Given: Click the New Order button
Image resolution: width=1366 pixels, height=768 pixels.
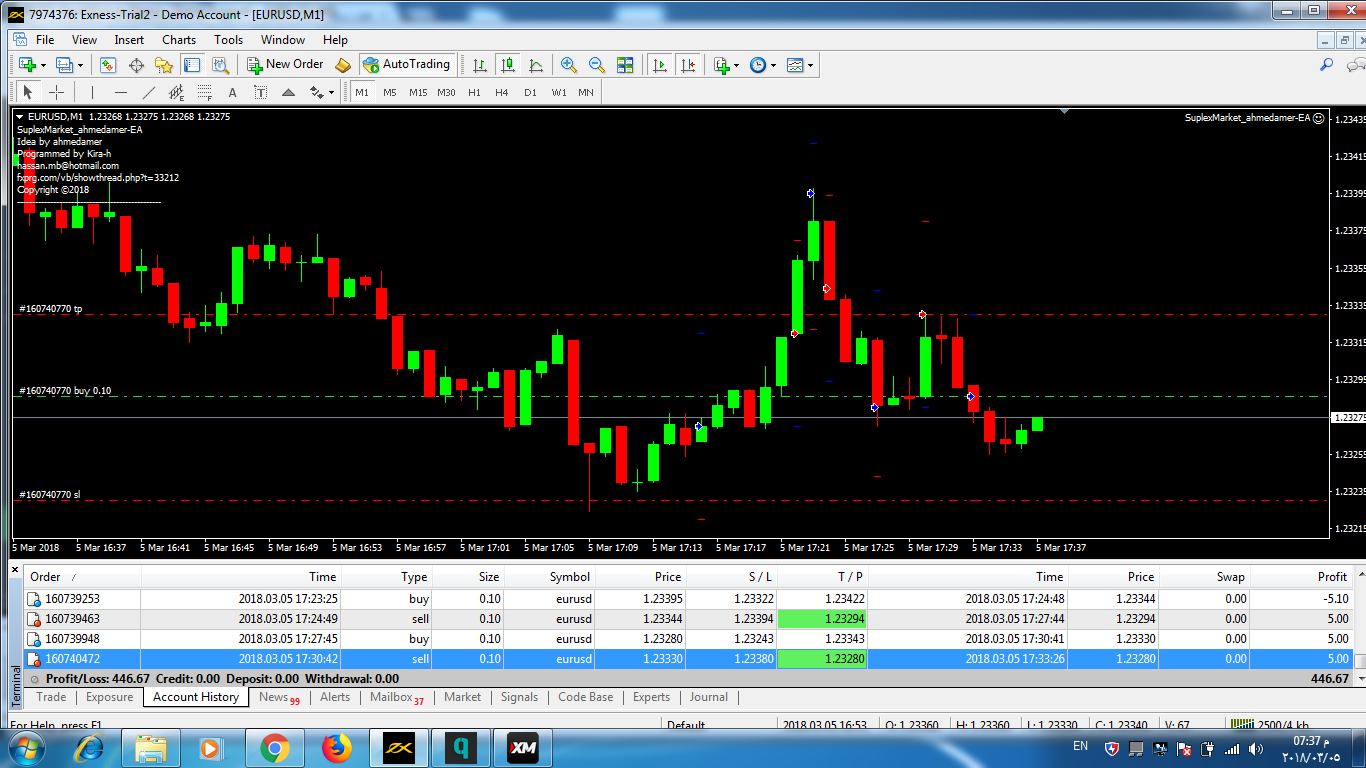Looking at the screenshot, I should pos(285,64).
